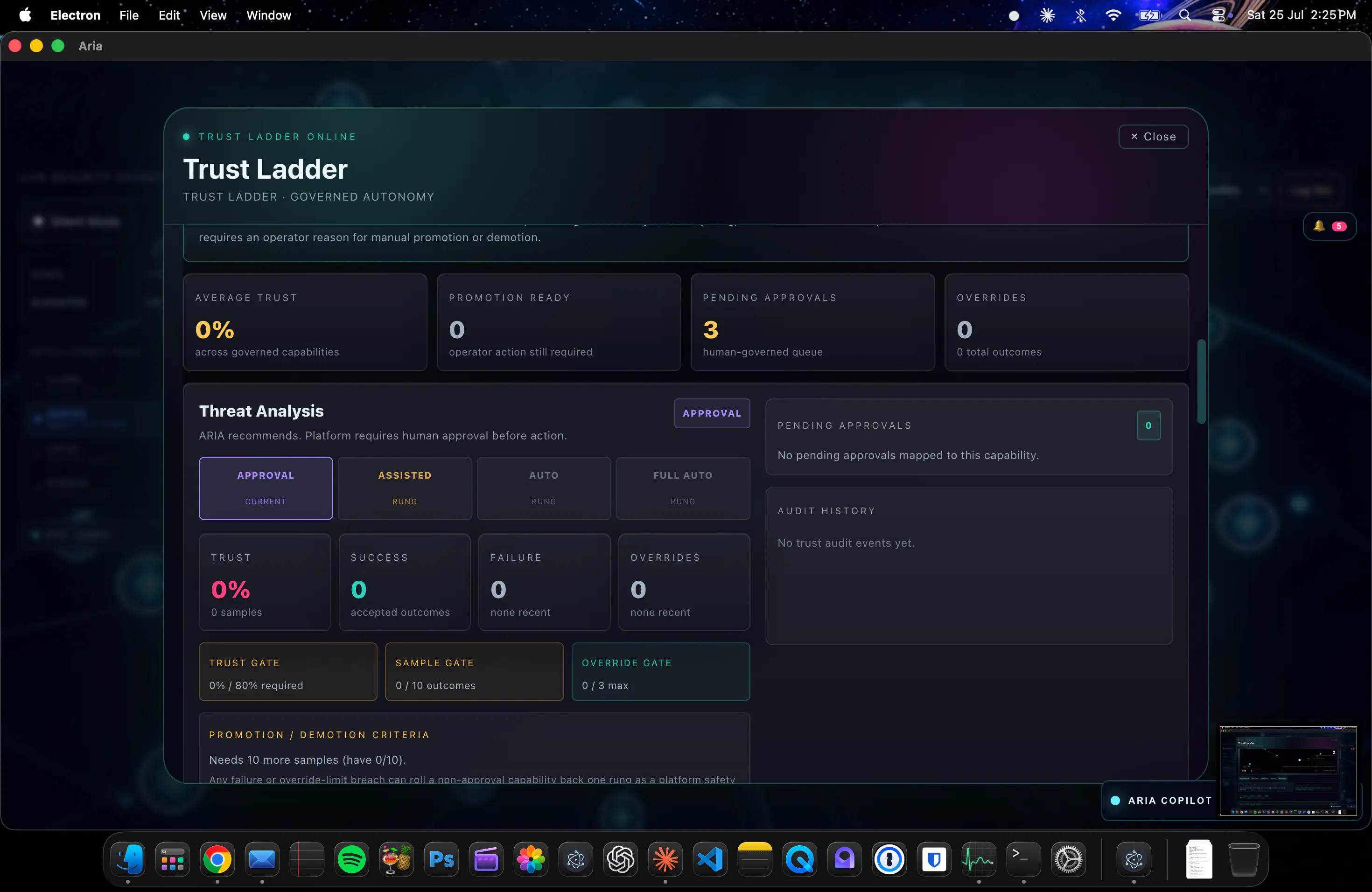Launch Visual Studio Code from dock
The image size is (1372, 892).
(710, 859)
